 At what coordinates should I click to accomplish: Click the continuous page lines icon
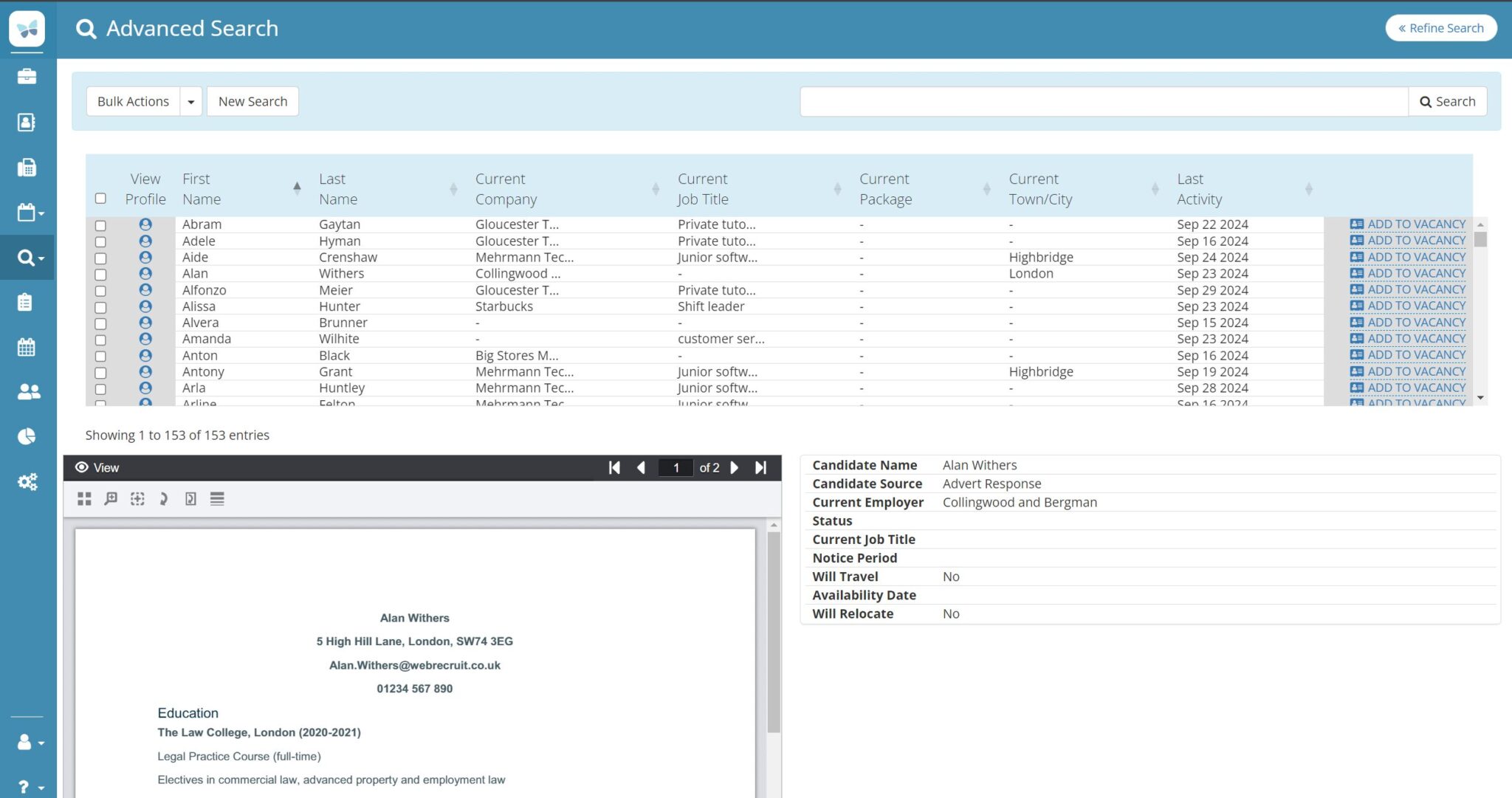click(x=217, y=499)
